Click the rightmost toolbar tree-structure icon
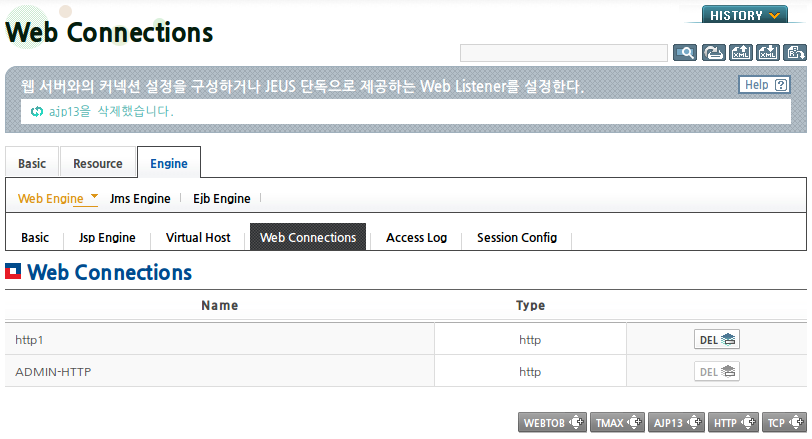The width and height of the screenshot is (812, 439). 794,53
